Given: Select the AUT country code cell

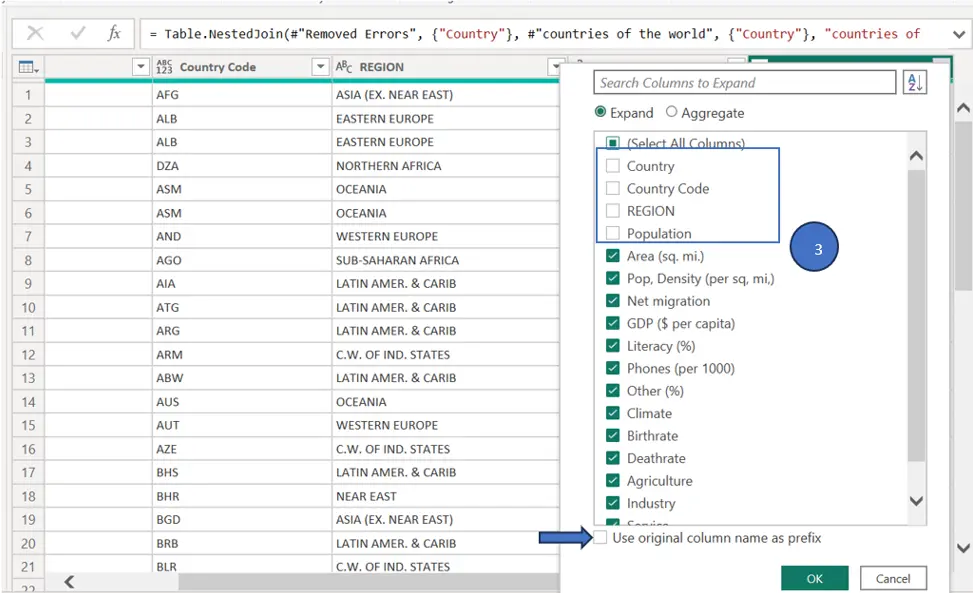Looking at the screenshot, I should point(242,426).
